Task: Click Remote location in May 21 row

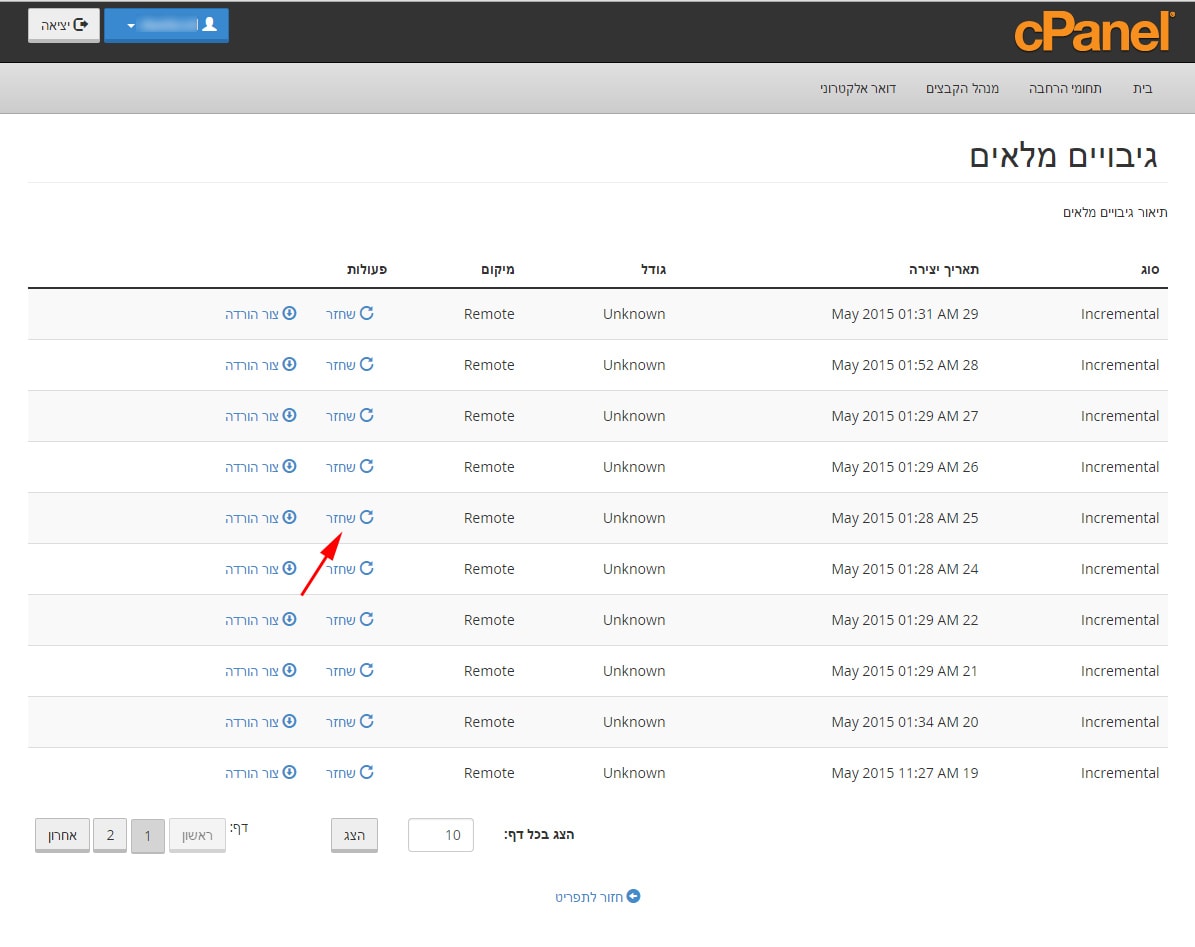Action: (x=489, y=671)
